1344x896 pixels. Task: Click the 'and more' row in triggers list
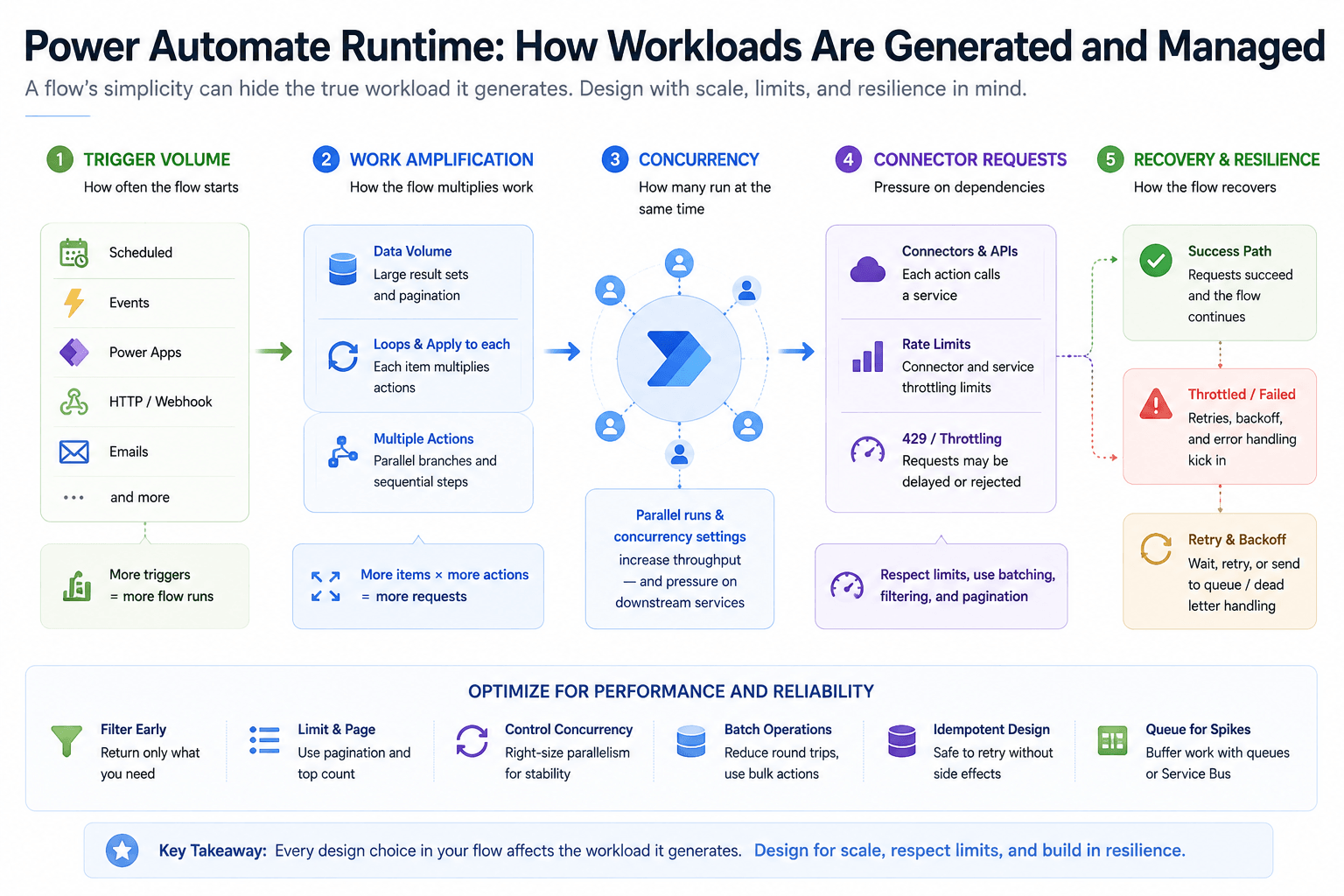click(x=145, y=497)
